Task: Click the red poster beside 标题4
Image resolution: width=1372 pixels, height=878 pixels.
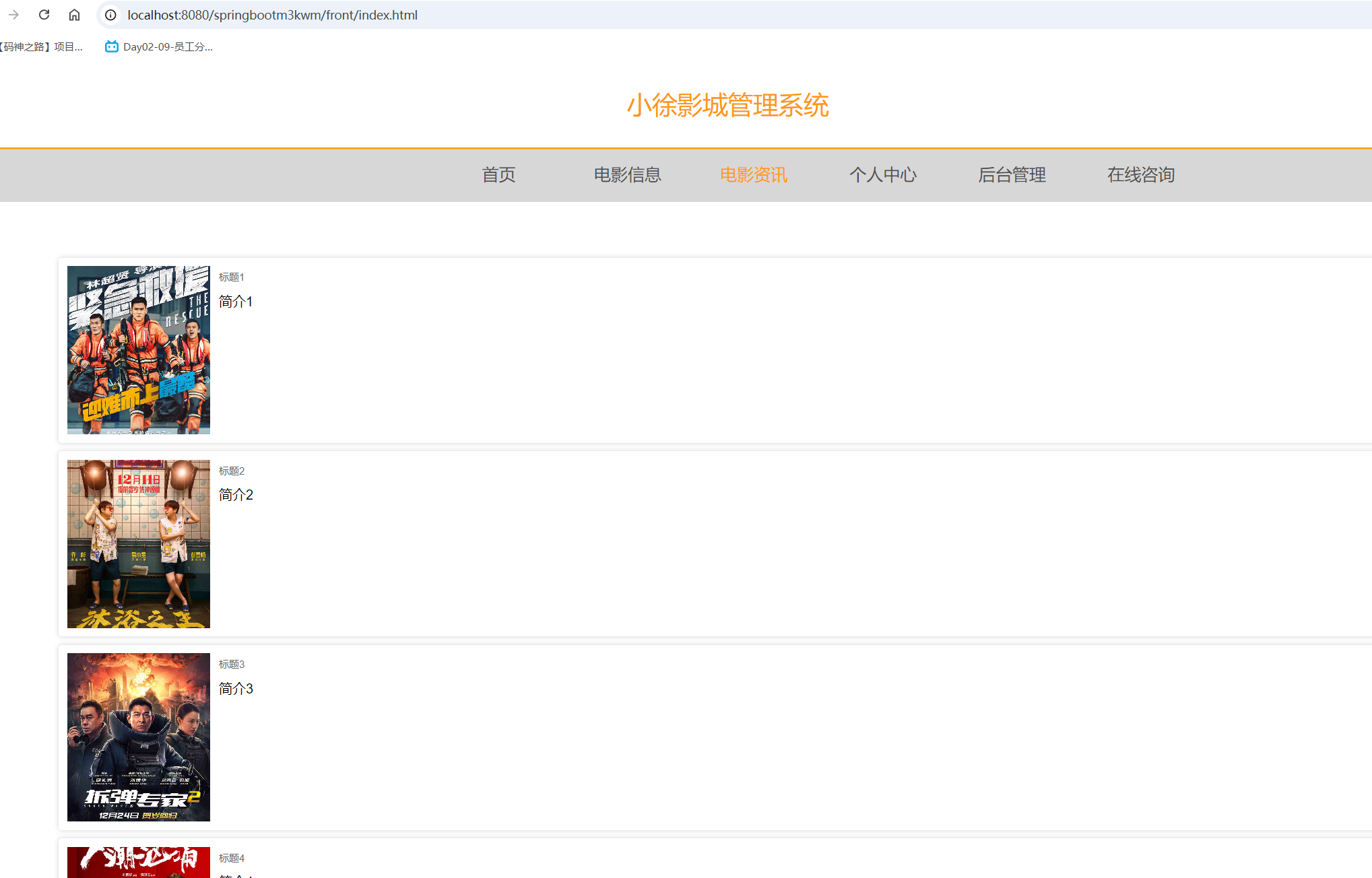Action: click(139, 862)
